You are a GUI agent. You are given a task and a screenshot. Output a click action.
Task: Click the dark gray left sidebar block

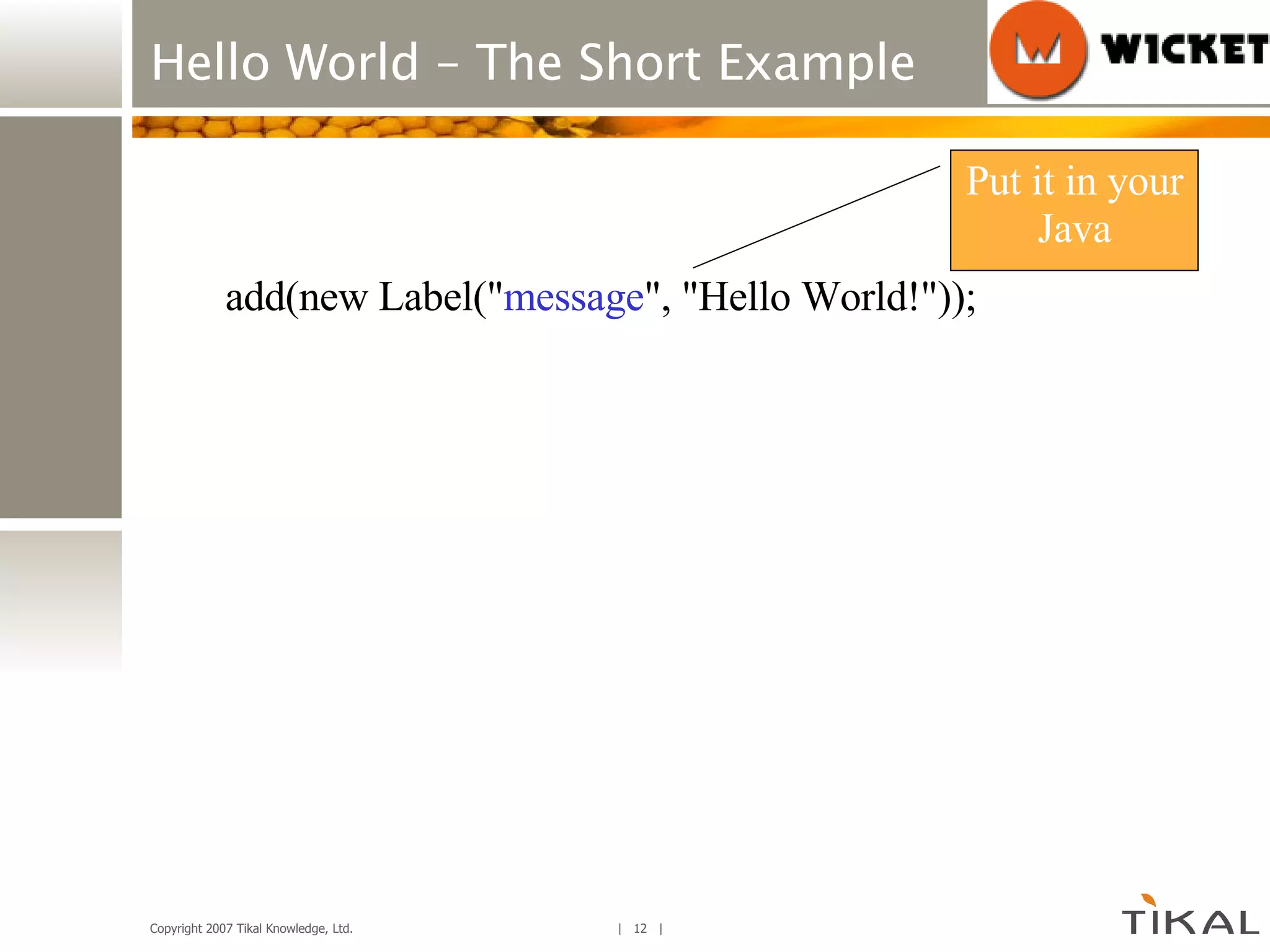(60, 316)
